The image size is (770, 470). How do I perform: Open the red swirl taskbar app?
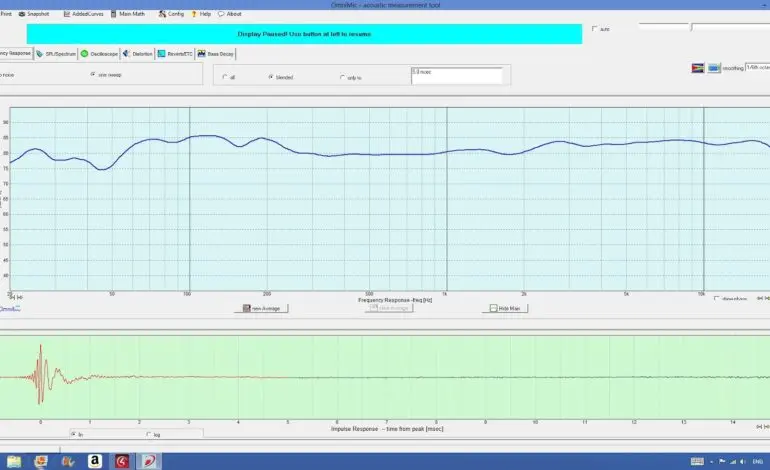pyautogui.click(x=122, y=461)
